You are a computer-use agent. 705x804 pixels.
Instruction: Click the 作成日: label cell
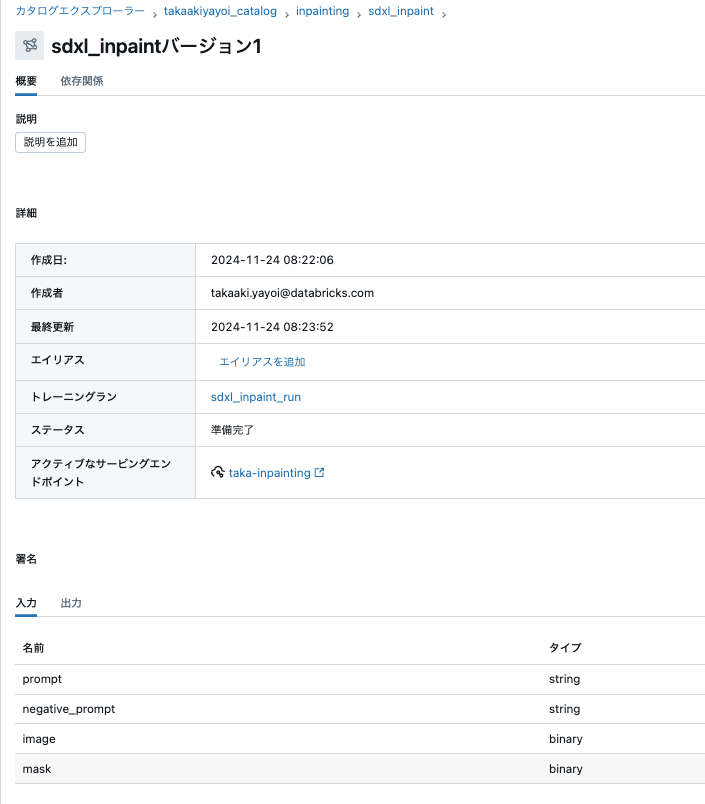[105, 260]
